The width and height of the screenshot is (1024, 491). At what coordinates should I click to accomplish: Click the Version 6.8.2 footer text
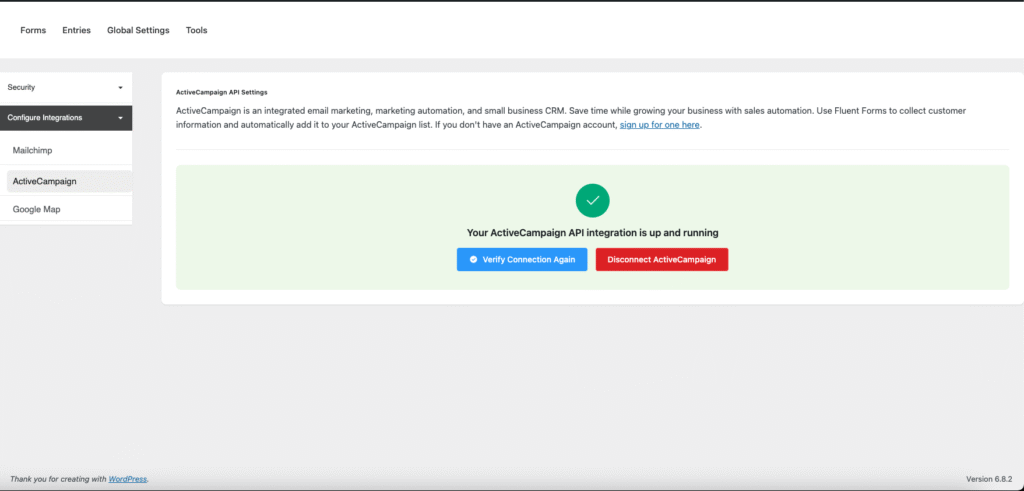click(990, 479)
